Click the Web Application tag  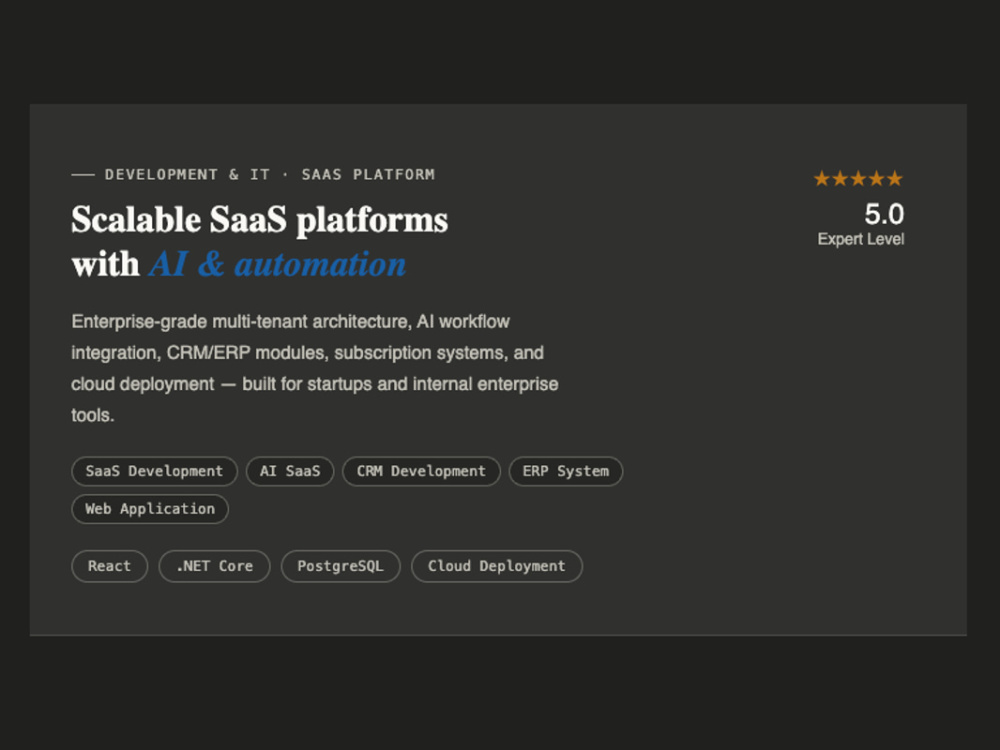pos(150,509)
